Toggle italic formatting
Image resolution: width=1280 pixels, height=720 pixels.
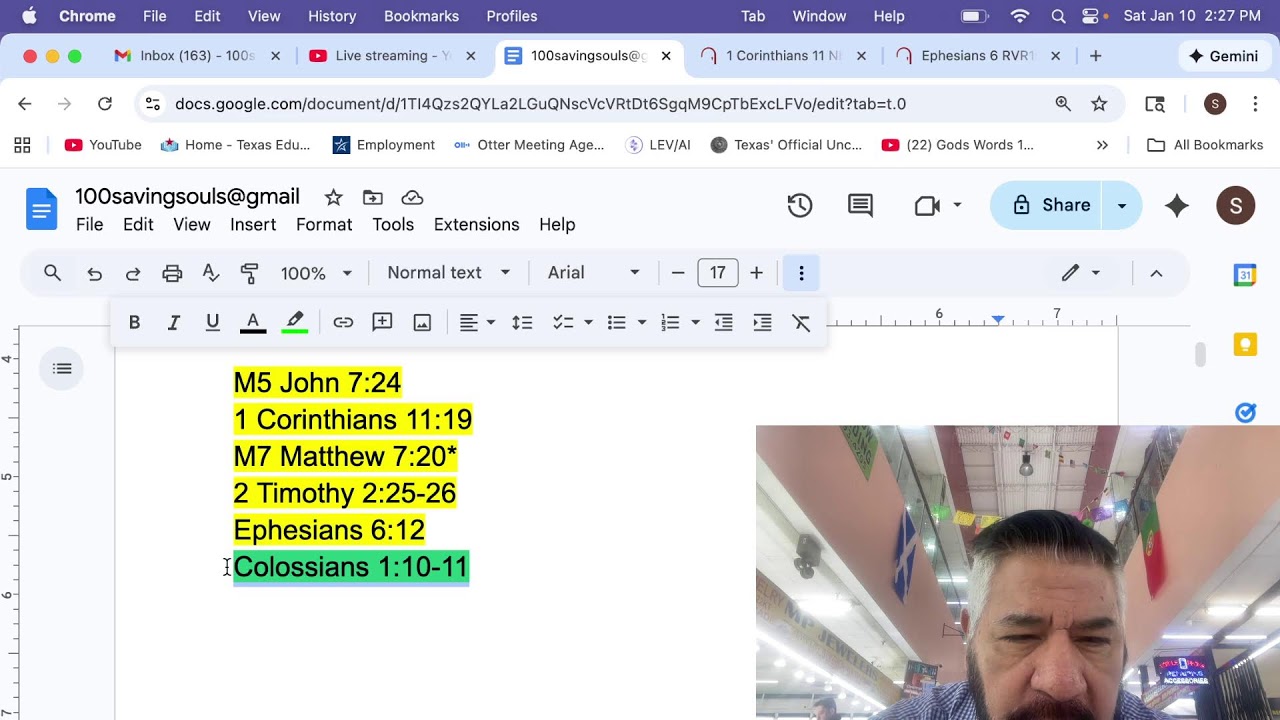[x=173, y=322]
